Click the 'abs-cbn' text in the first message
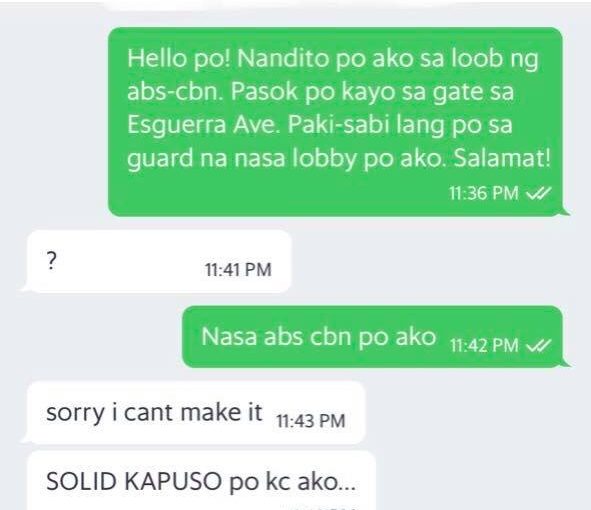591x510 pixels. (x=175, y=92)
